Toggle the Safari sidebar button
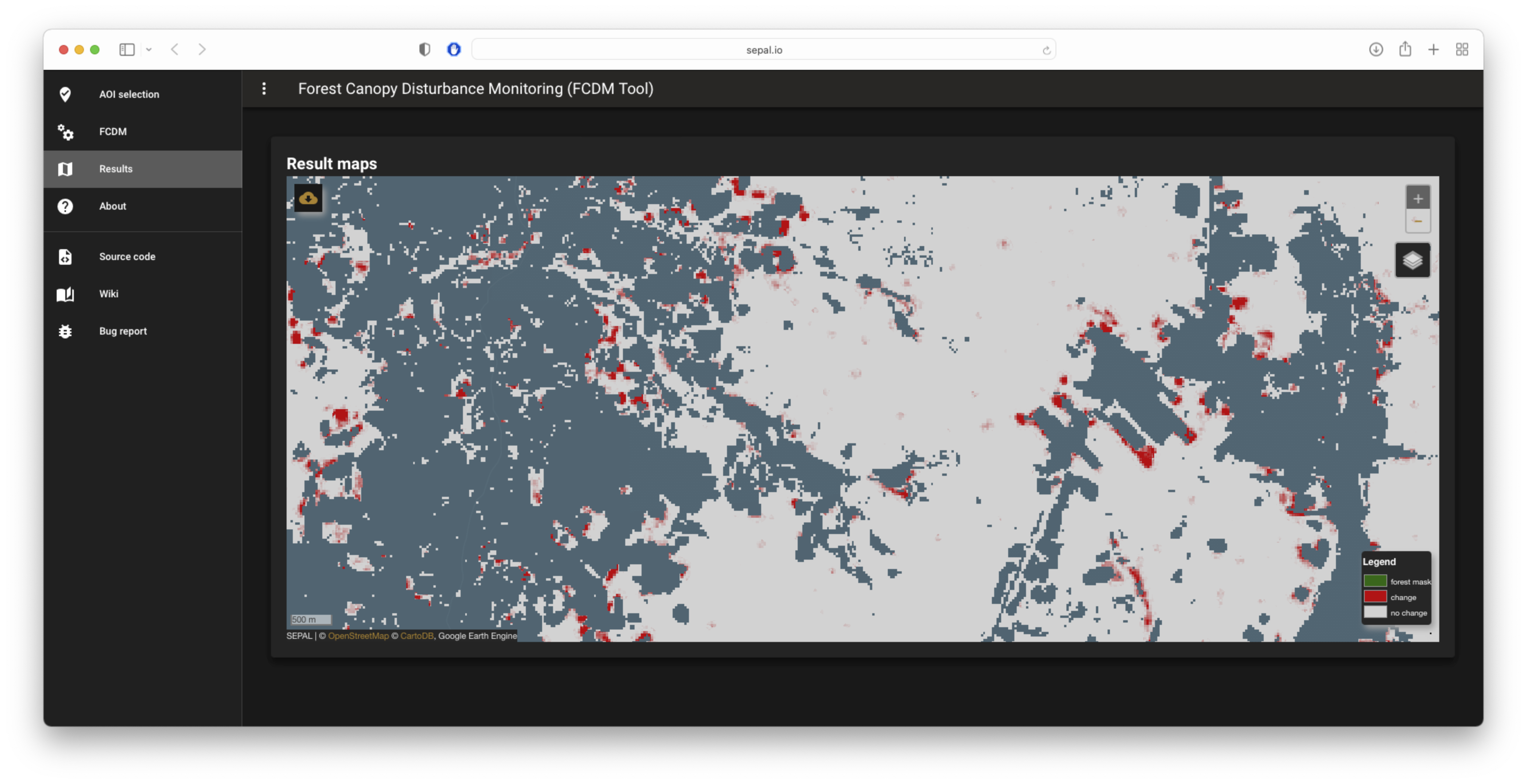This screenshot has width=1527, height=784. coord(127,50)
